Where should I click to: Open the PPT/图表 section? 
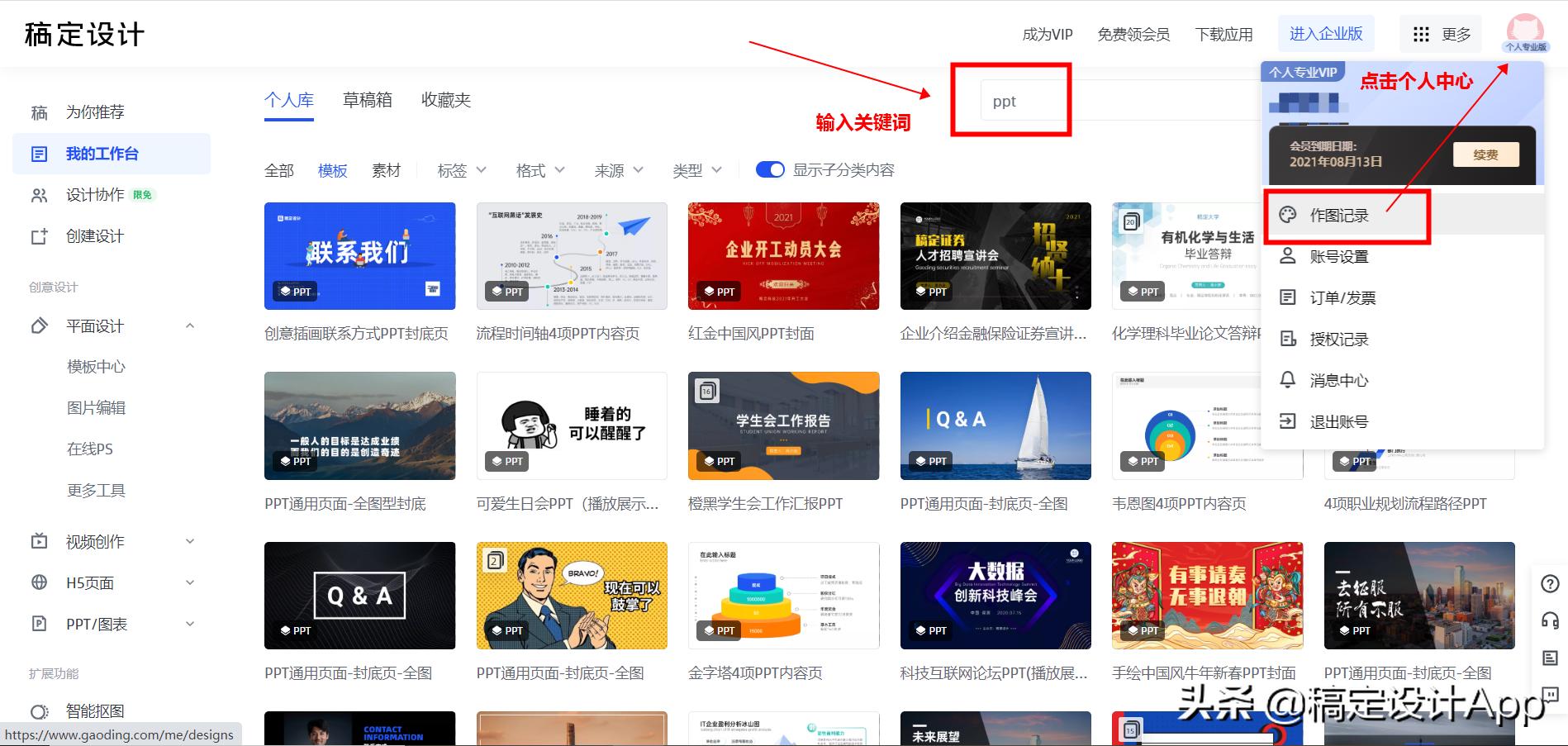click(97, 624)
